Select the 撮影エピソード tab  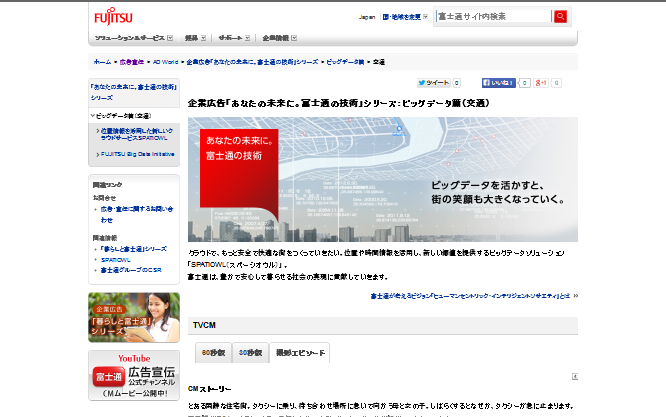(300, 353)
